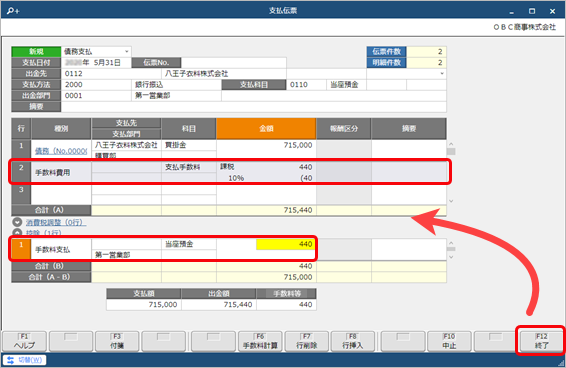Screen dimensions: 566x368
Task: Minimize the 支払伝票 window
Action: click(511, 11)
